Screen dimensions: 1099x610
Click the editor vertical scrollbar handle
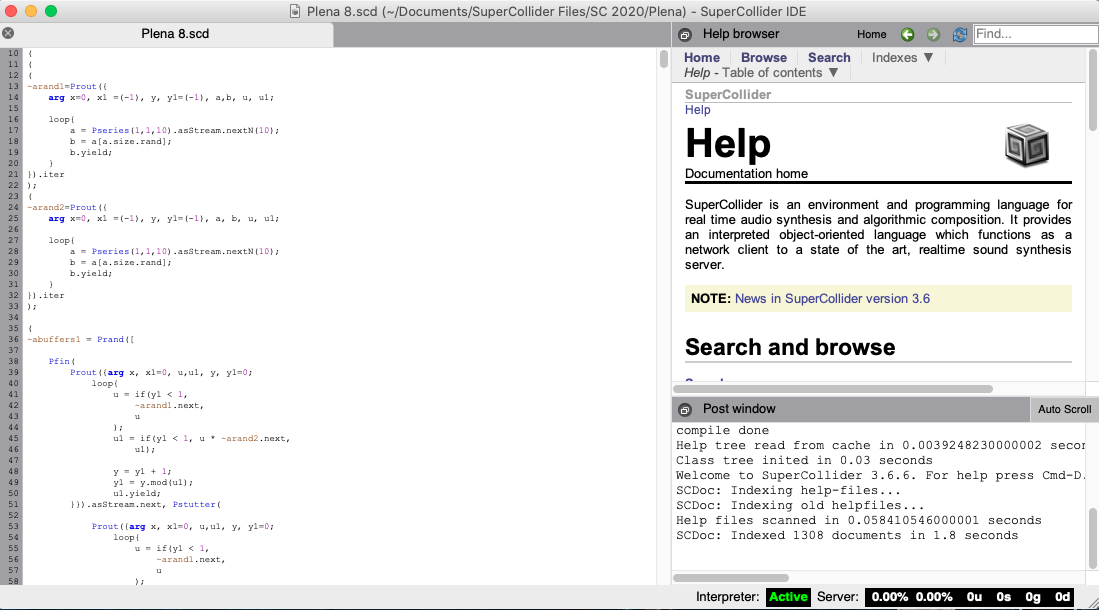point(664,59)
